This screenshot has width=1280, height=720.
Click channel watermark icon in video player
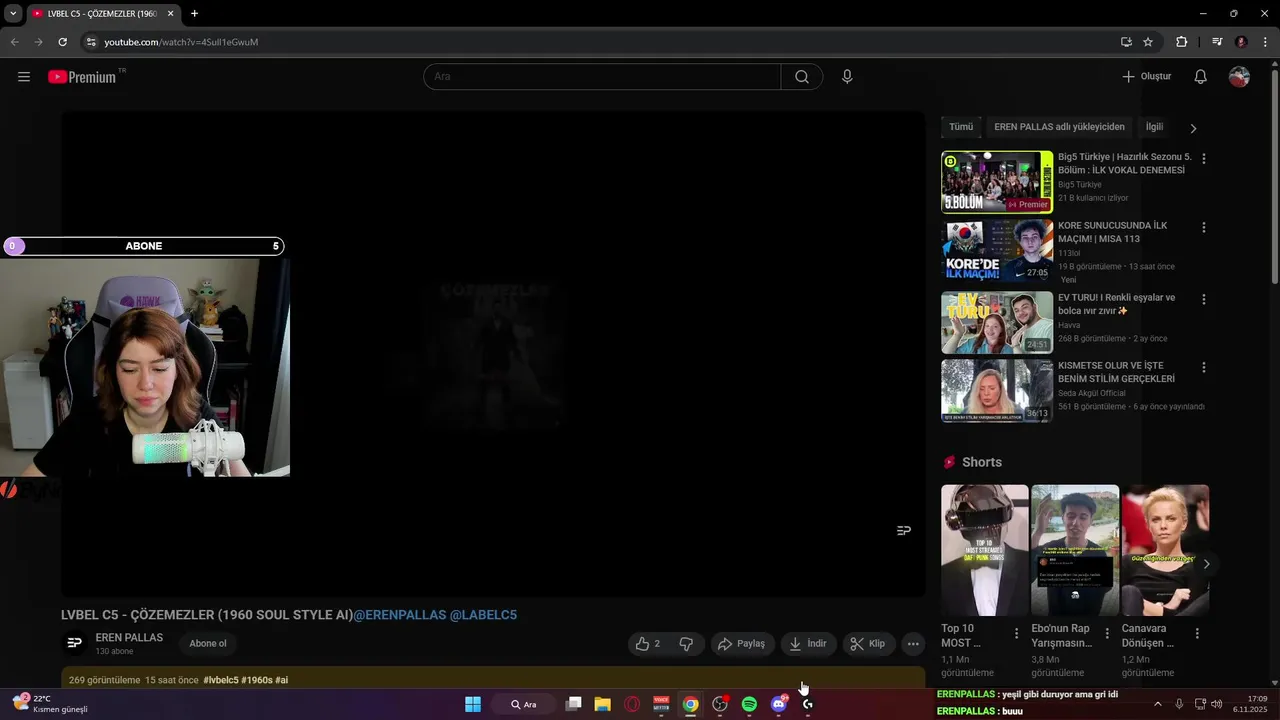(903, 530)
